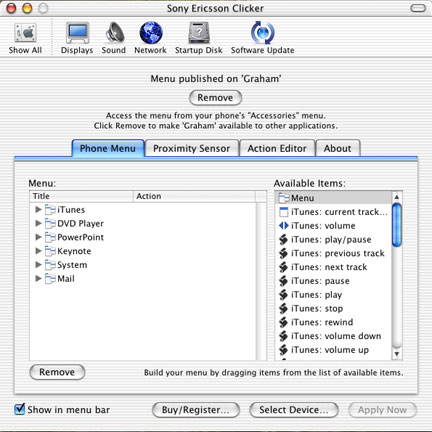432x432 pixels.
Task: Click the System folder icon
Action: click(x=50, y=265)
